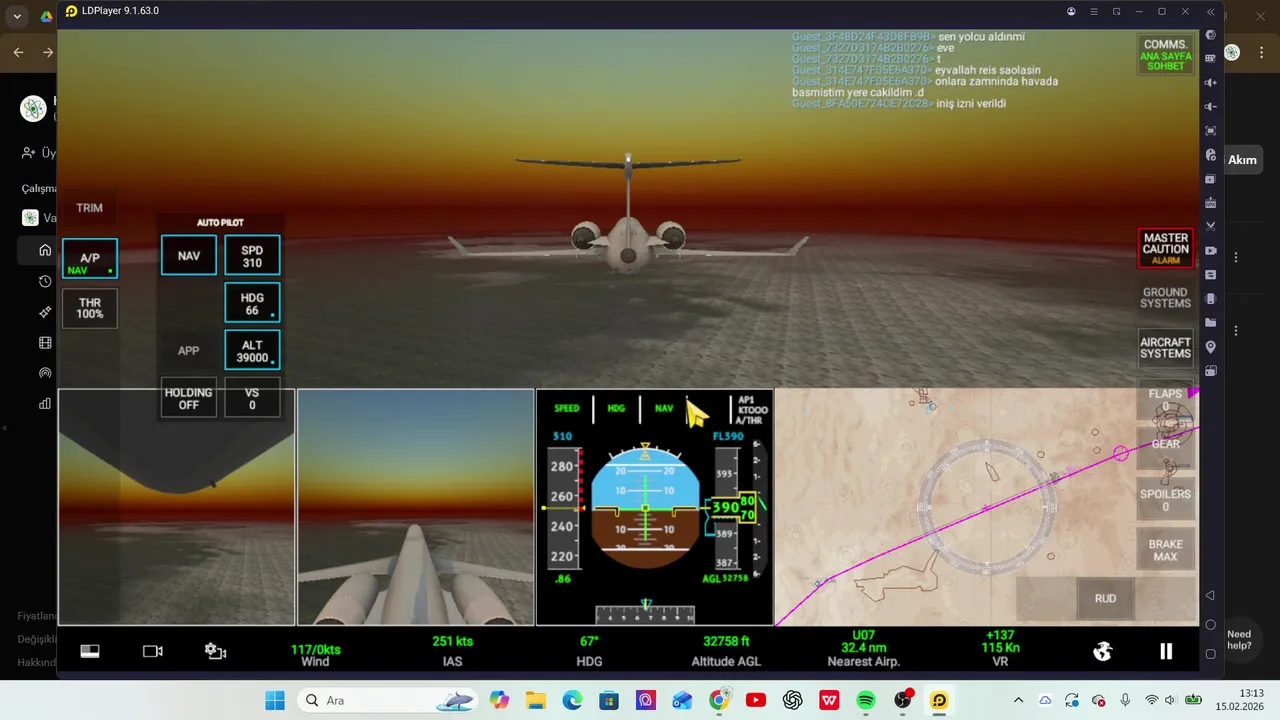Click the RUD rudder button
Viewport: 1280px width, 720px height.
(1105, 598)
